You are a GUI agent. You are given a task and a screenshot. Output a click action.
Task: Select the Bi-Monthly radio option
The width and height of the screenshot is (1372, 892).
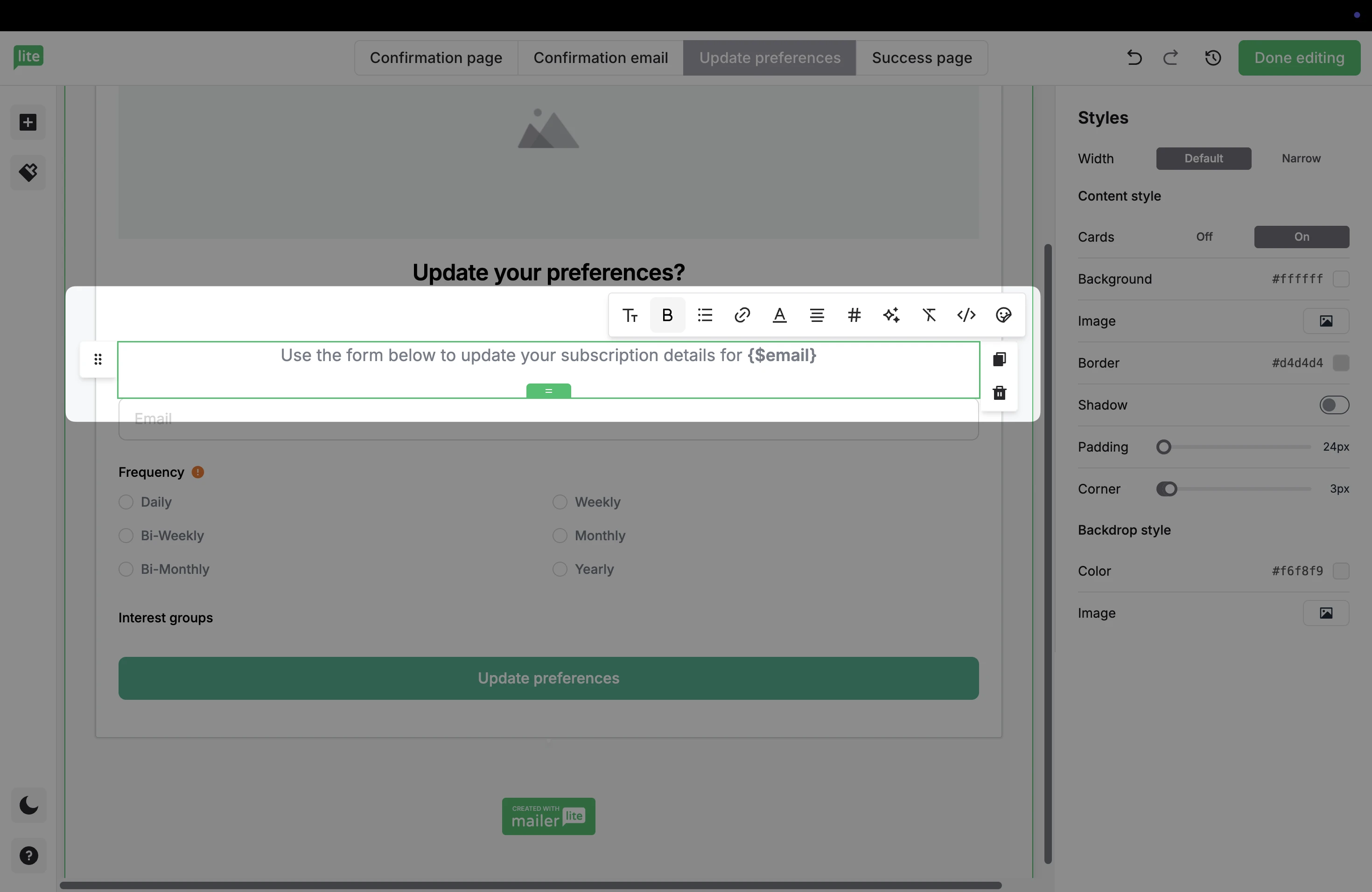pos(126,569)
